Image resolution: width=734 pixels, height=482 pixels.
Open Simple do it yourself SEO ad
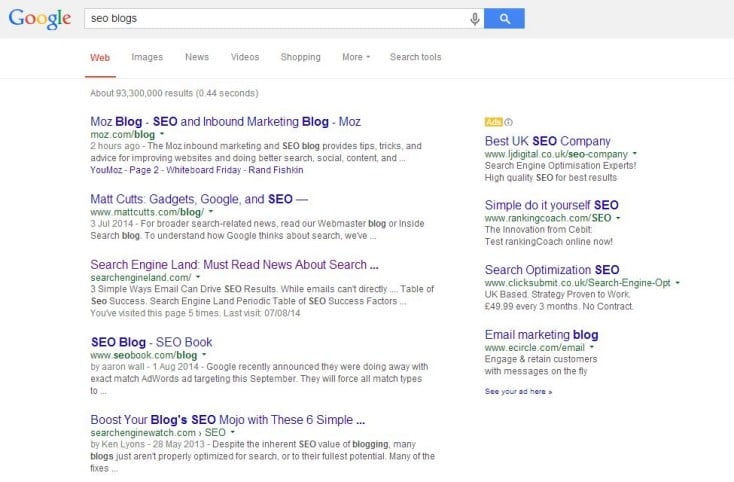(x=551, y=205)
